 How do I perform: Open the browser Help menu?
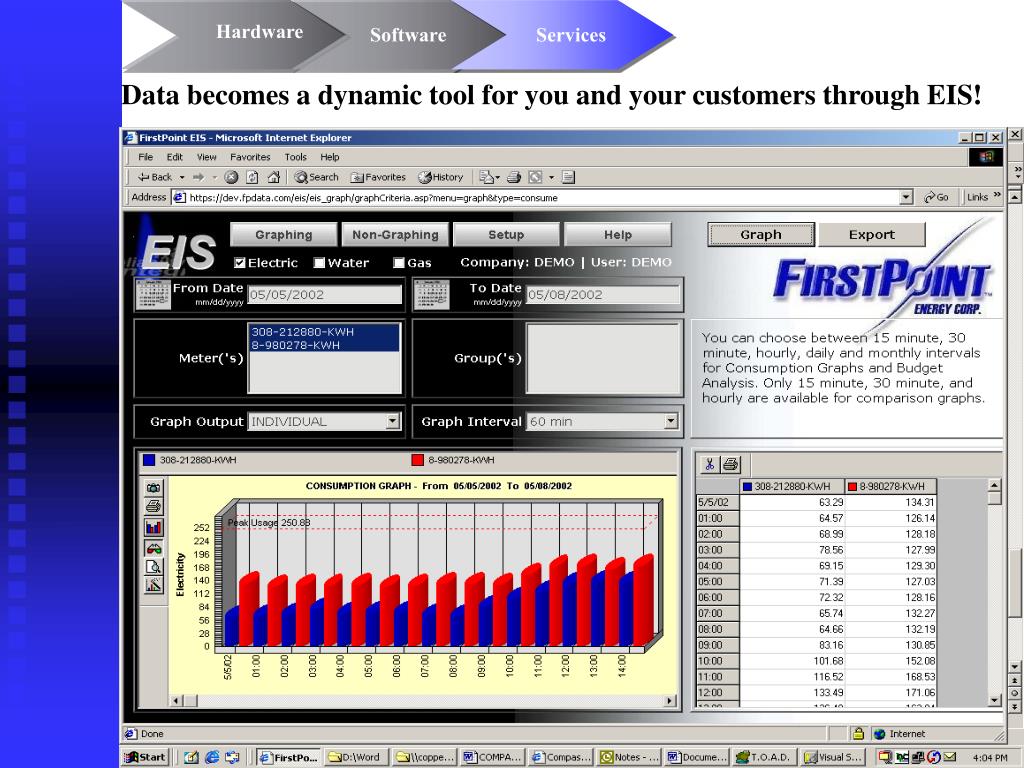(330, 157)
